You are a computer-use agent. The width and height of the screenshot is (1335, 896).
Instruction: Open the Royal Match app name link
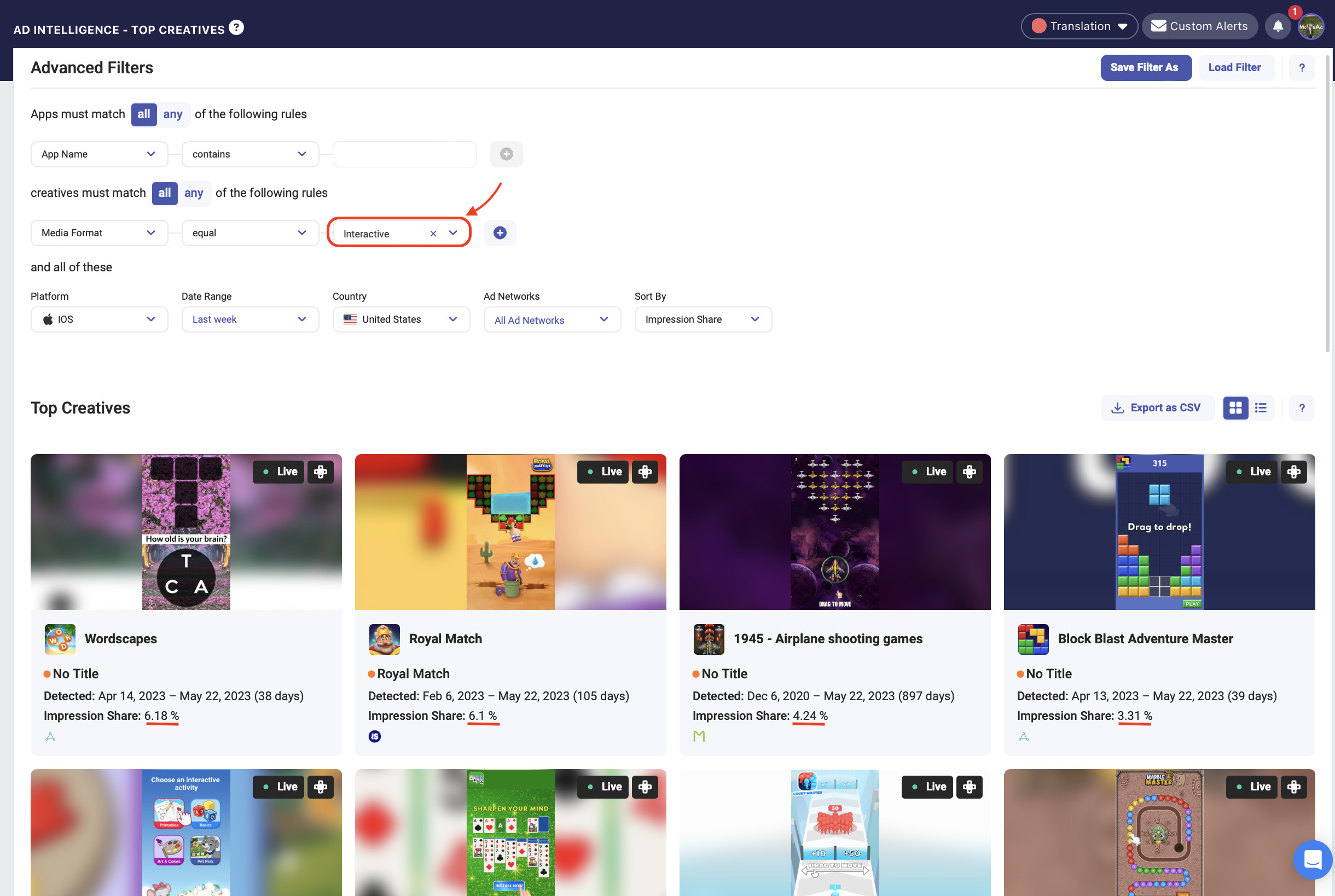click(445, 639)
